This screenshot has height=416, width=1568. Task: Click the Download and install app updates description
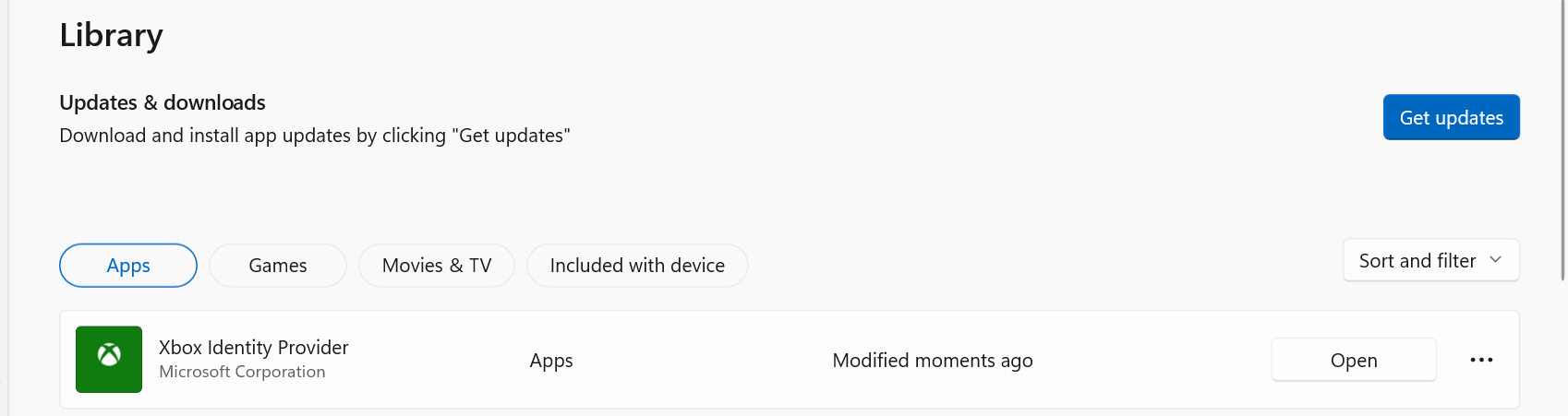tap(315, 136)
